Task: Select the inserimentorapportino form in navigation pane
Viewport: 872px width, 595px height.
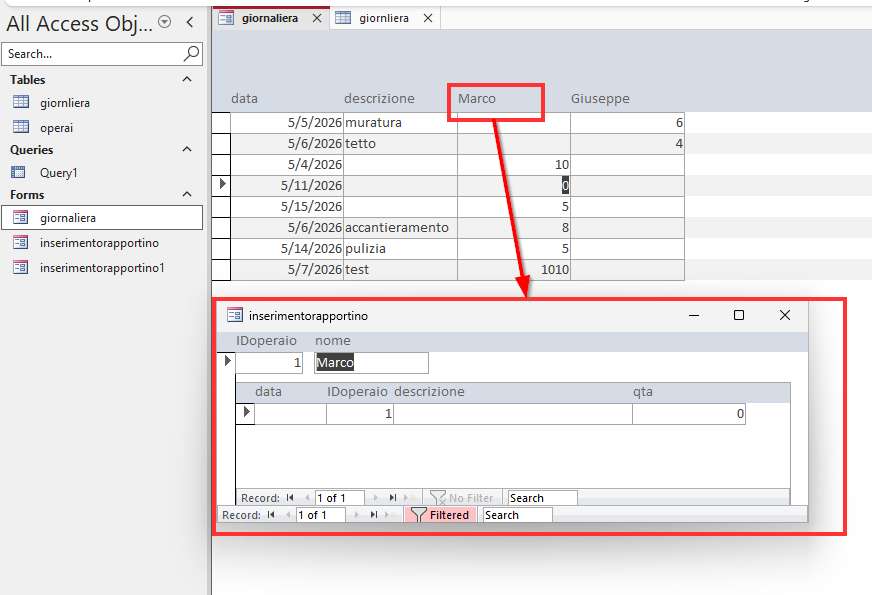Action: point(99,243)
